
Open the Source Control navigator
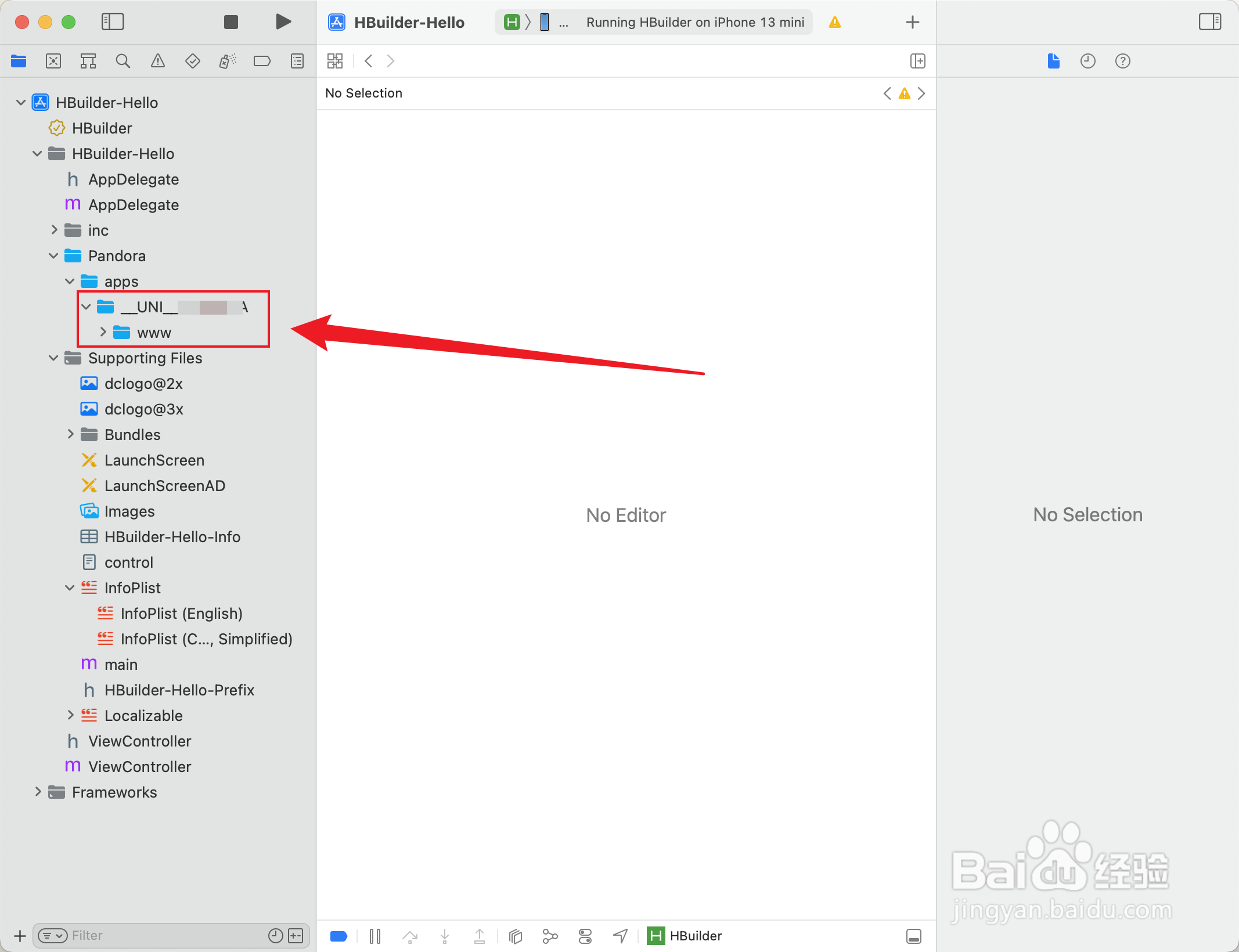point(53,61)
